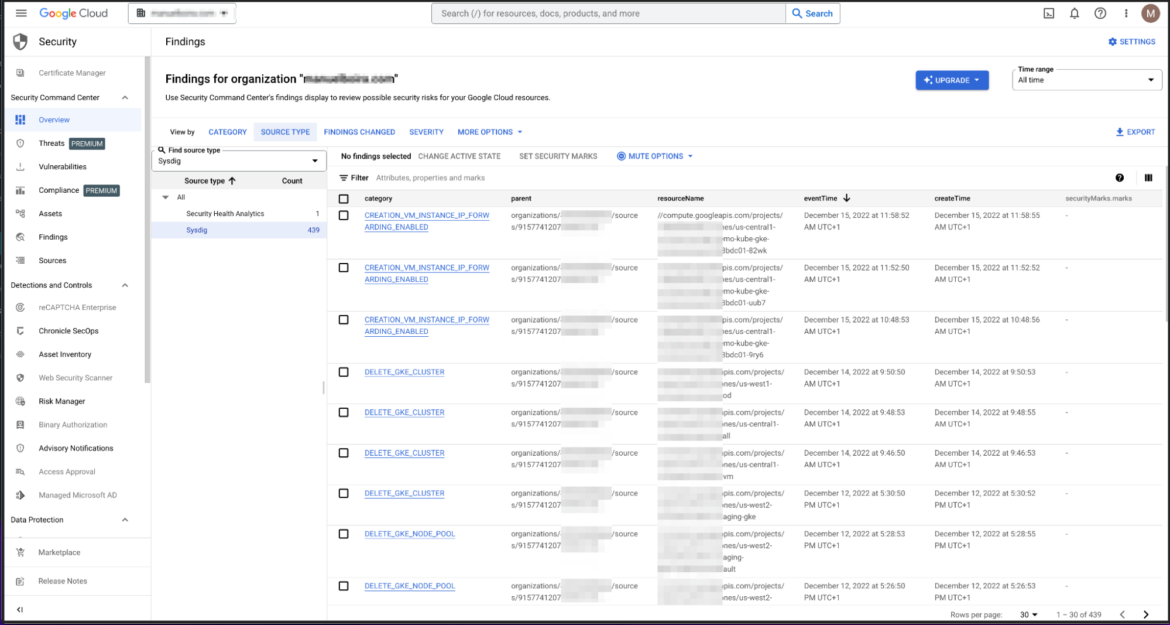The image size is (1170, 625).
Task: Go to the next page of findings
Action: (1146, 615)
